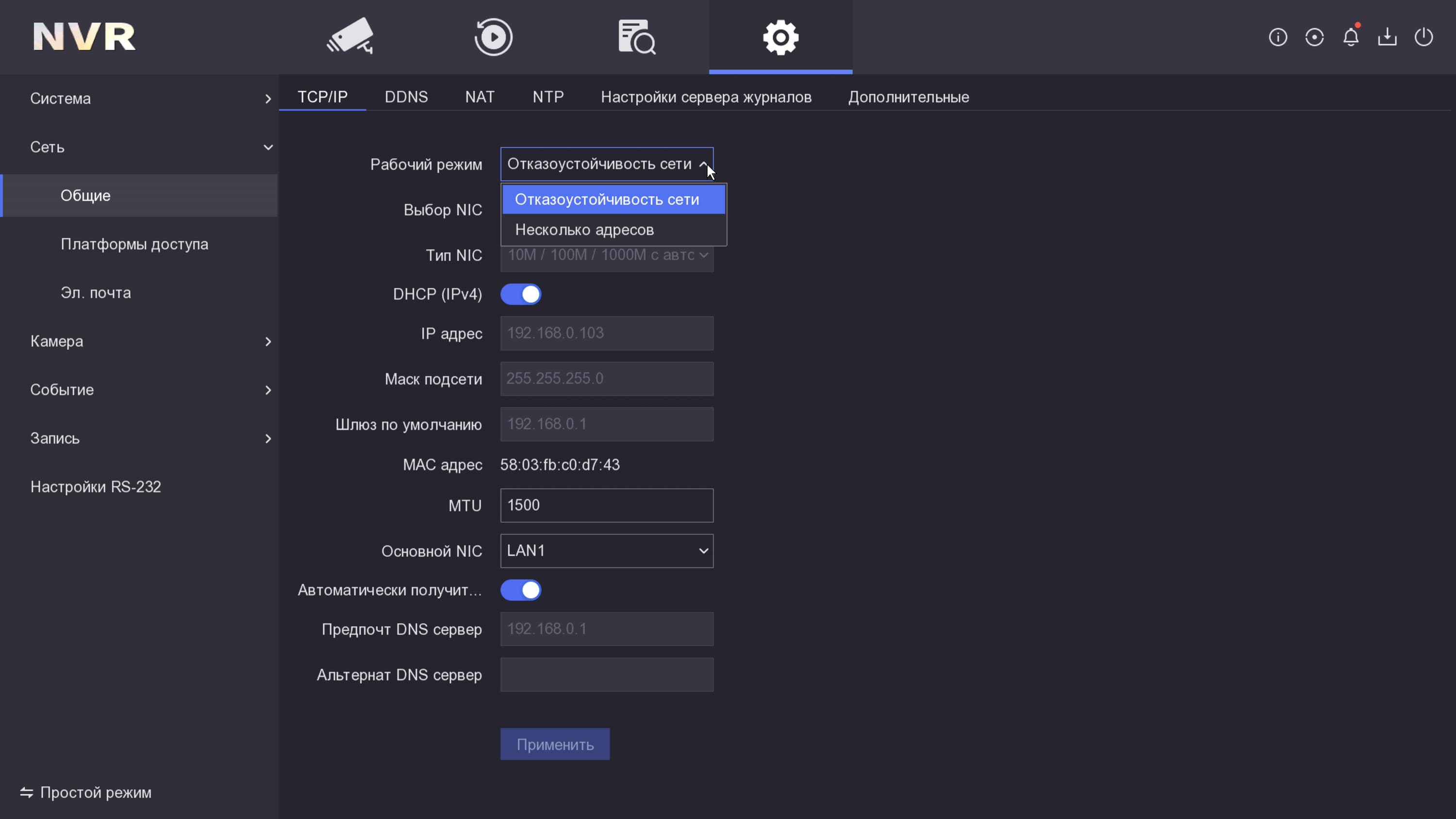Click the power shutdown icon
The height and width of the screenshot is (819, 1456).
pyautogui.click(x=1423, y=37)
